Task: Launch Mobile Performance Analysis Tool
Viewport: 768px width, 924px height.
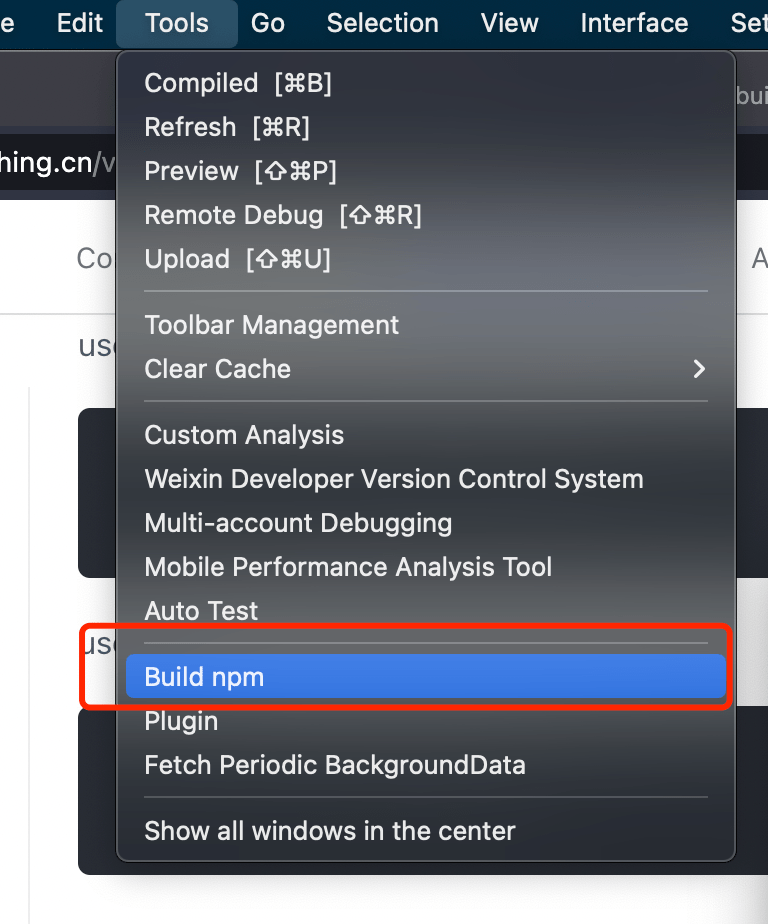Action: click(348, 567)
